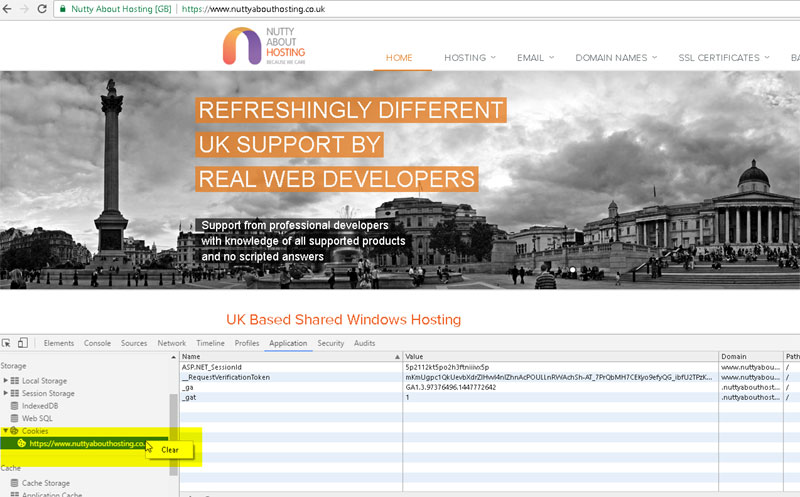This screenshot has width=800, height=497.
Task: Open the Hosting dropdown menu
Action: tap(470, 58)
